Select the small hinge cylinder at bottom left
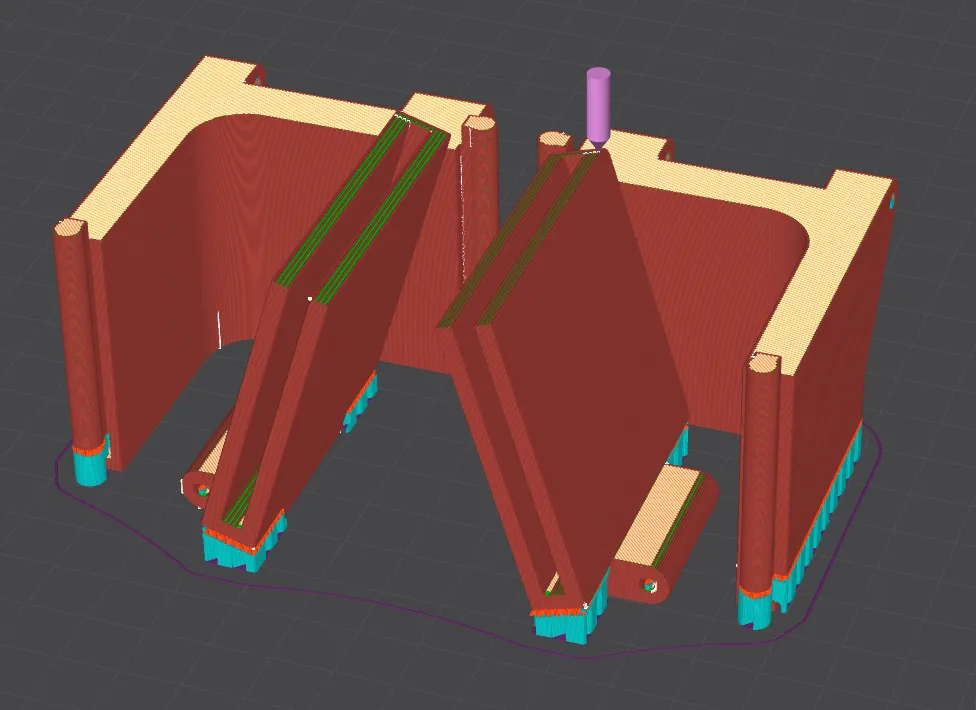 click(x=198, y=488)
